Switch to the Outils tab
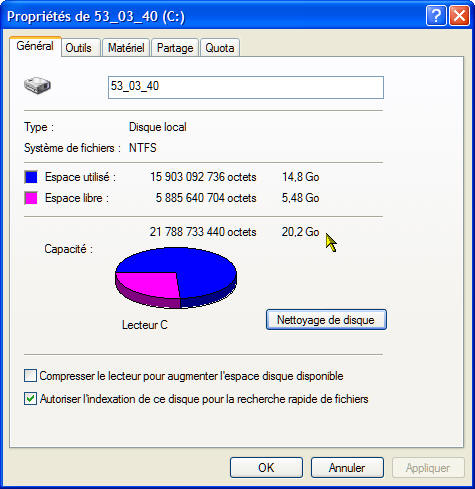Image resolution: width=475 pixels, height=489 pixels. 80,48
